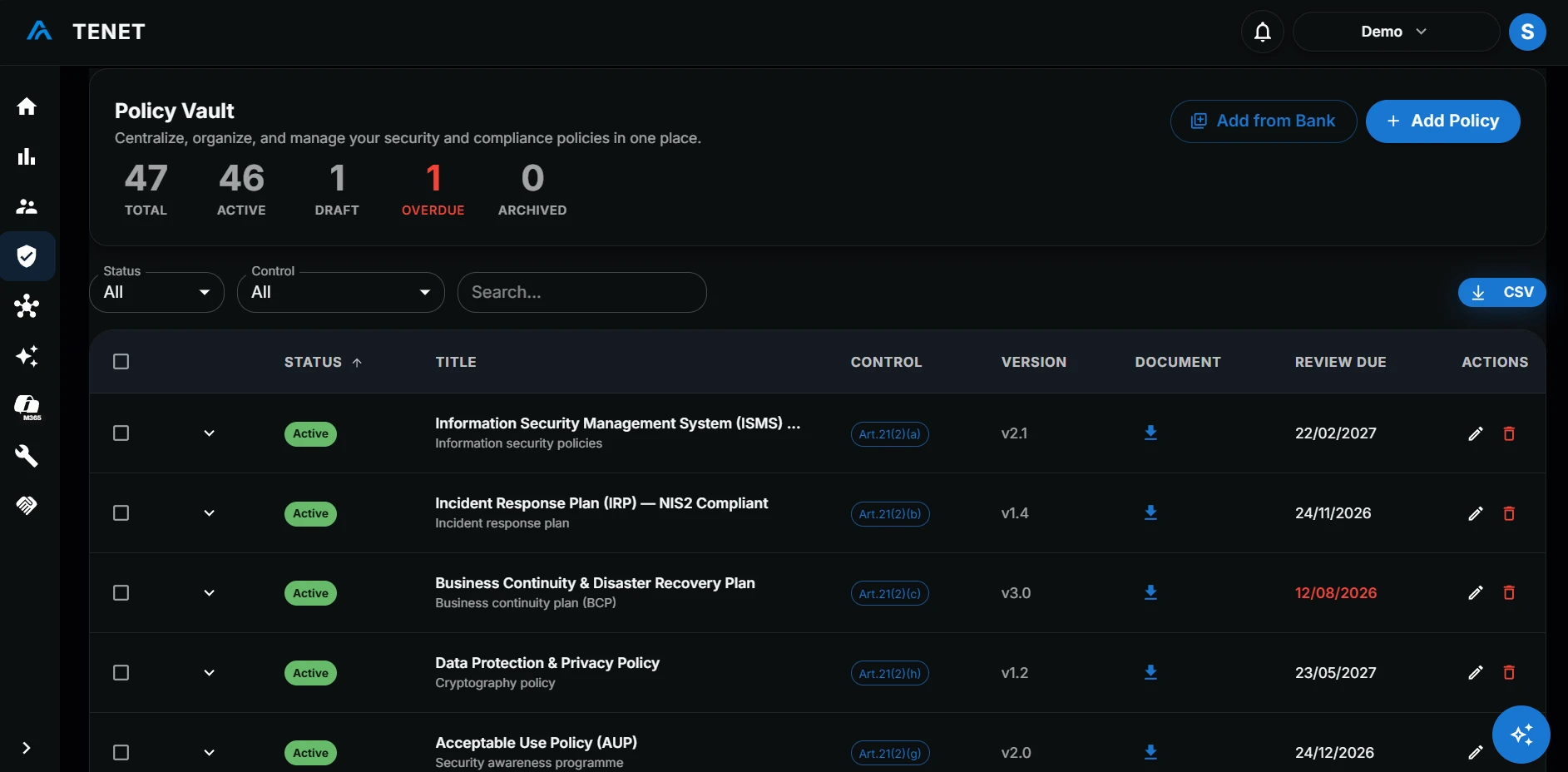
Task: Check the Business Continuity row checkbox
Action: tap(121, 592)
